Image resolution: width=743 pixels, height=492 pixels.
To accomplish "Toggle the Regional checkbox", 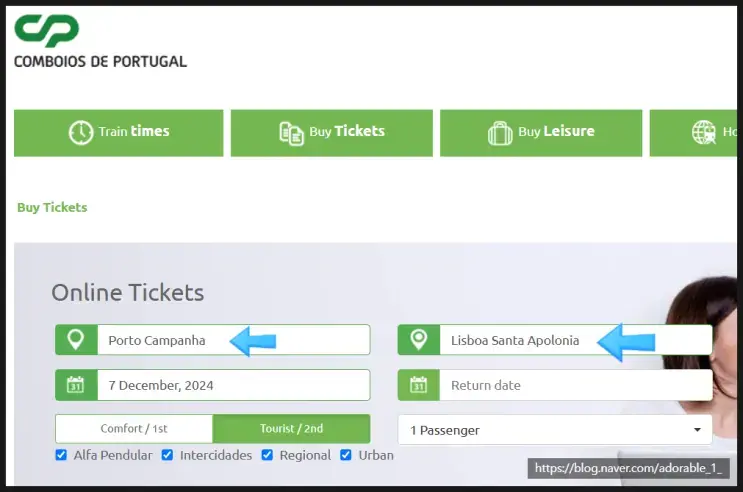I will [x=267, y=455].
